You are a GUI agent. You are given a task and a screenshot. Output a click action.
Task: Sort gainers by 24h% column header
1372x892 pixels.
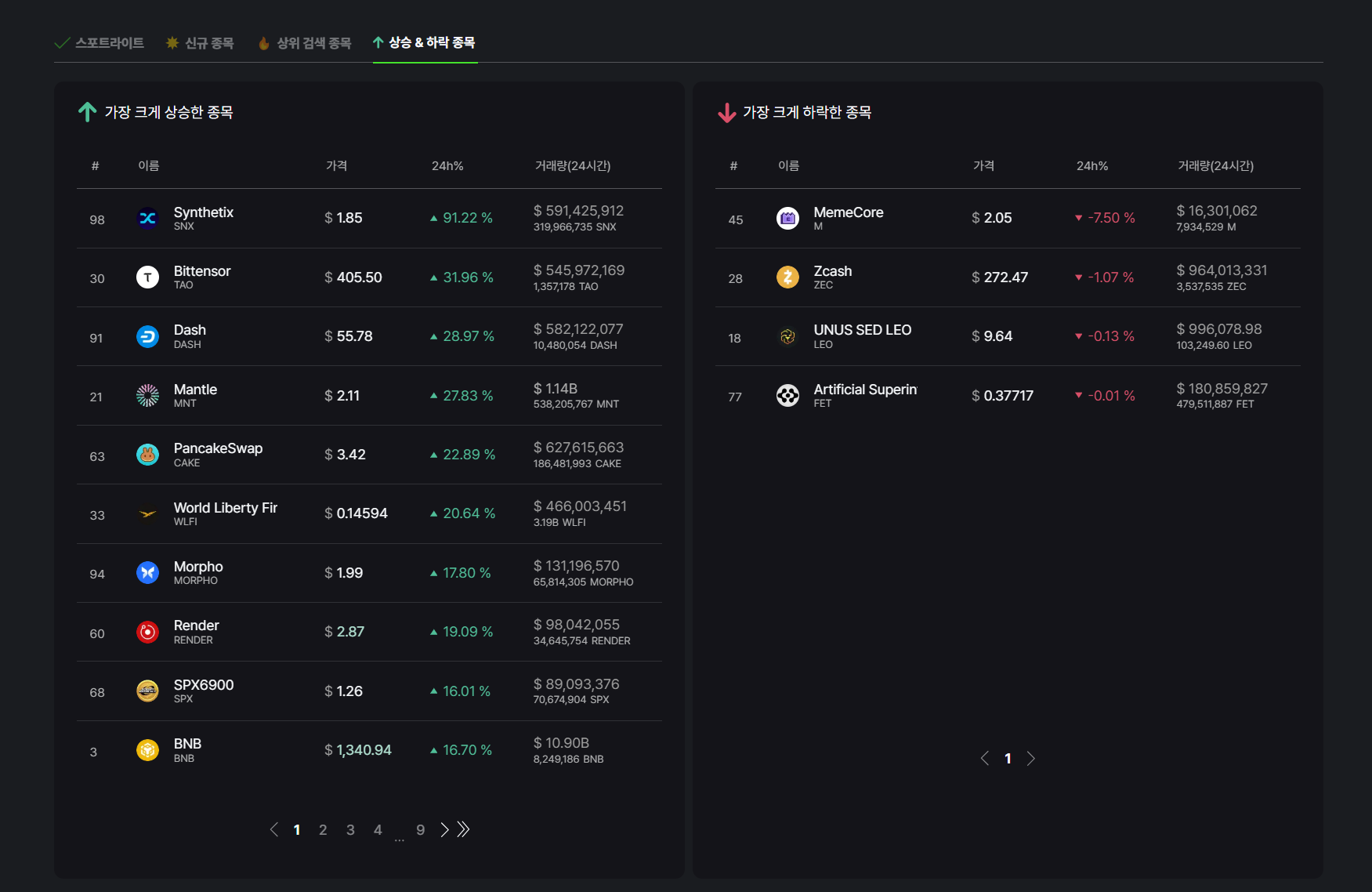point(447,166)
